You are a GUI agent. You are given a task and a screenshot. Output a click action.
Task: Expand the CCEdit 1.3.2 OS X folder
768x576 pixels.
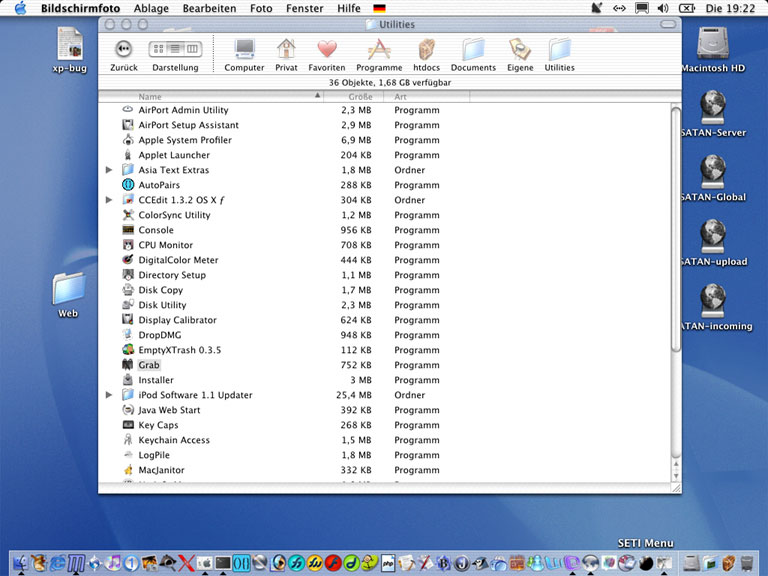pyautogui.click(x=109, y=200)
